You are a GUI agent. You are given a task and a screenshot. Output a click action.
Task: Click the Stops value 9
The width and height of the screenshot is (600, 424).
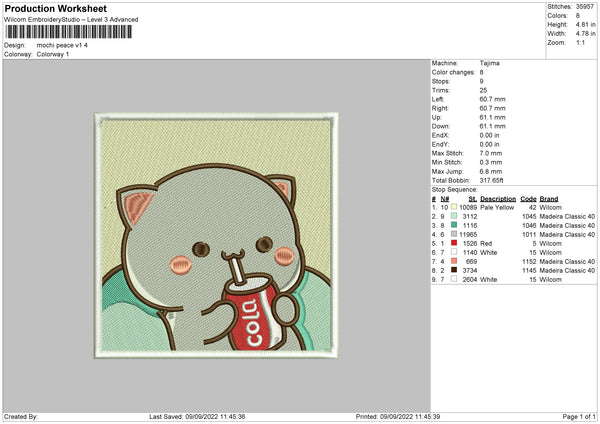(x=481, y=81)
